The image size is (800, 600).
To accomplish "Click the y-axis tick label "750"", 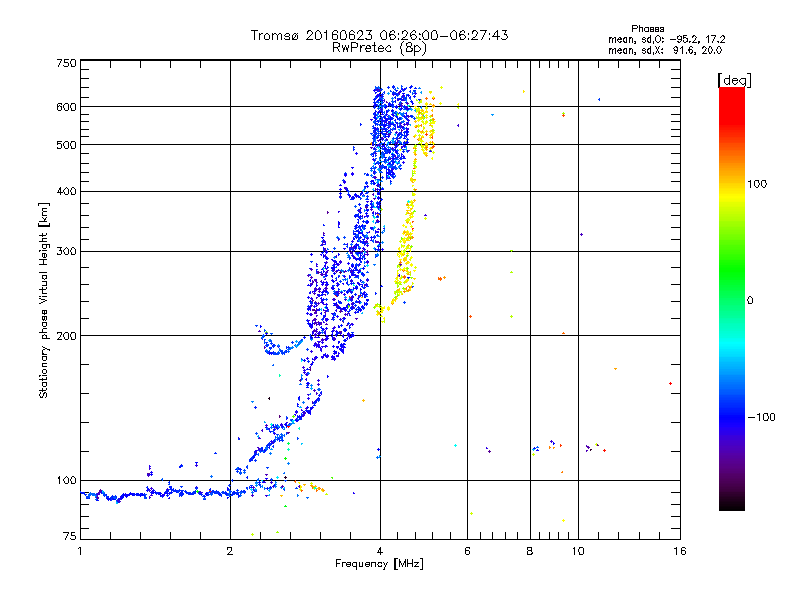I will coord(66,63).
